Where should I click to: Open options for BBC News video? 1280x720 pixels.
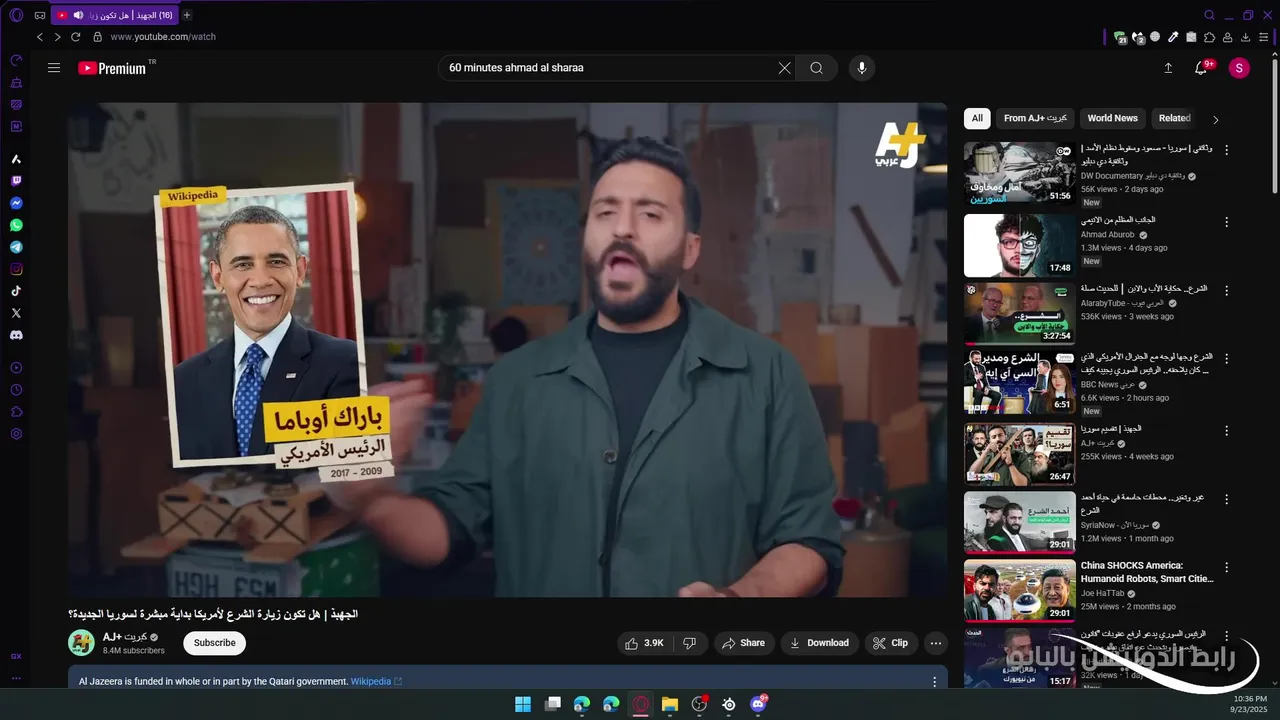pos(1227,358)
